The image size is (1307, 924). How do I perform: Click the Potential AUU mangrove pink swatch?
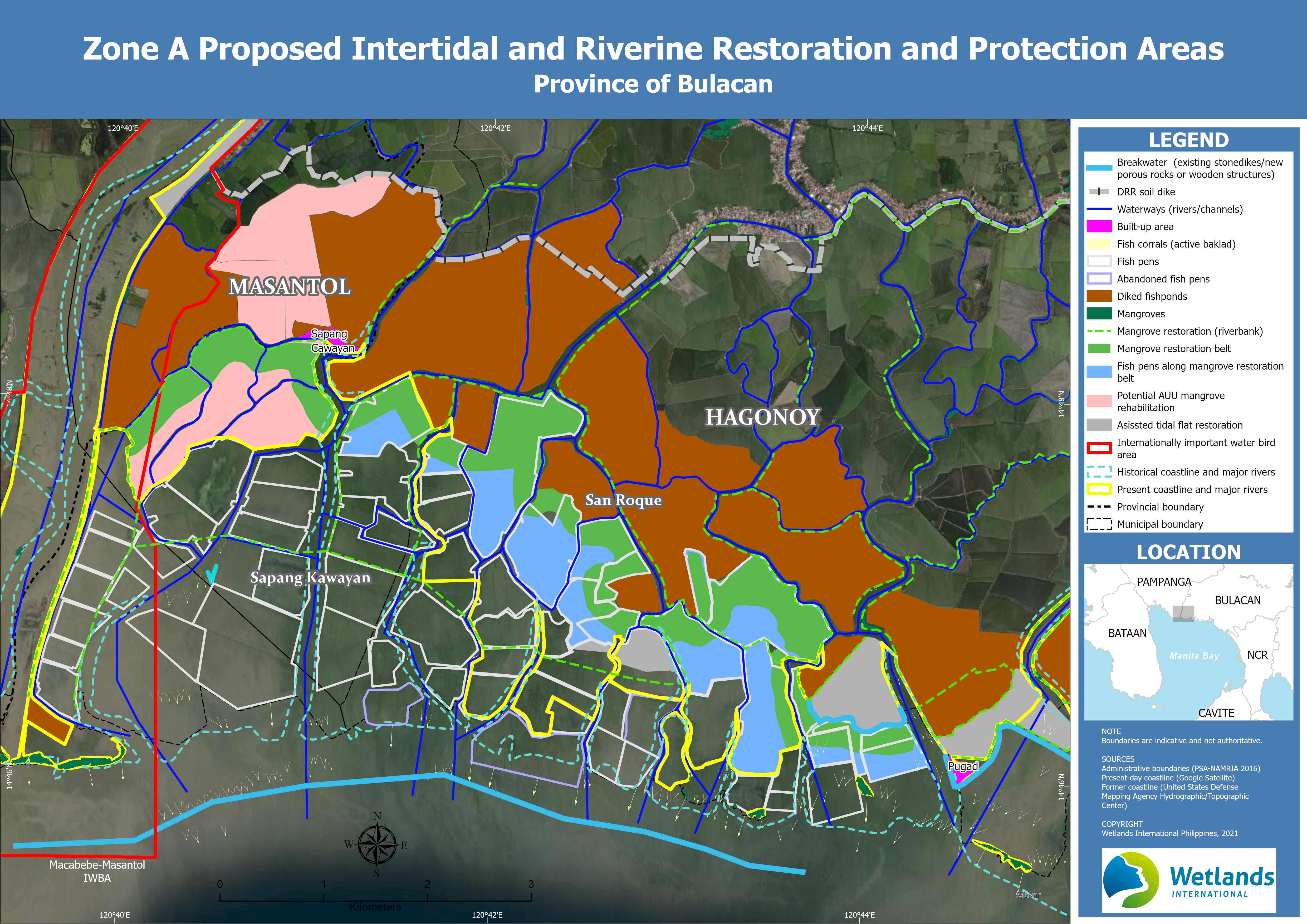1099,401
